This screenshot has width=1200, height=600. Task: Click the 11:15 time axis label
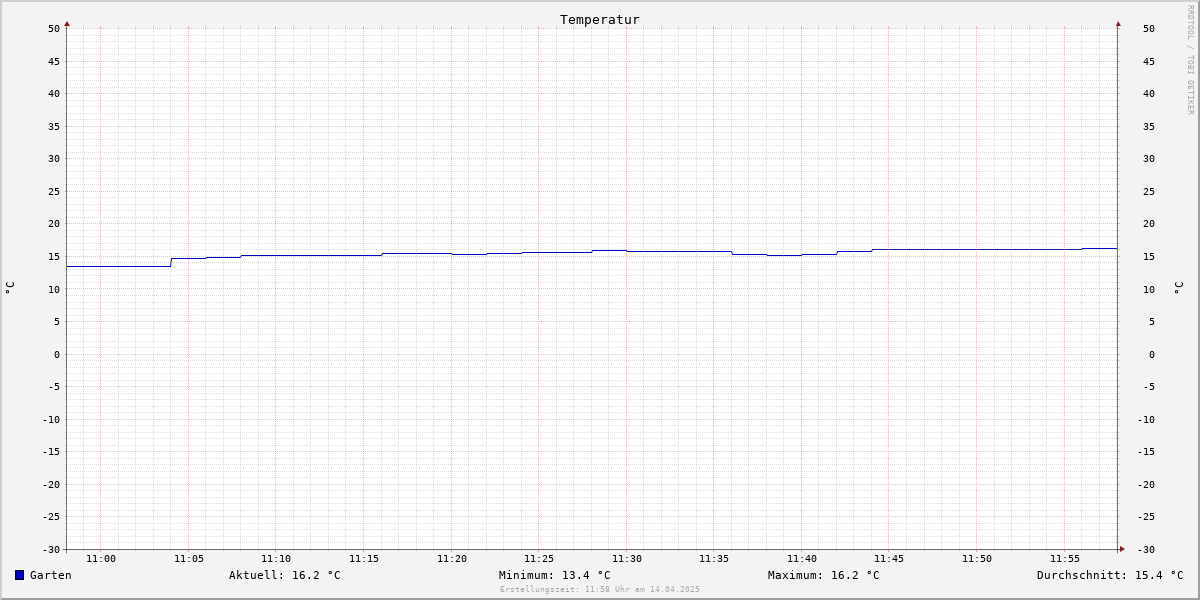[364, 559]
